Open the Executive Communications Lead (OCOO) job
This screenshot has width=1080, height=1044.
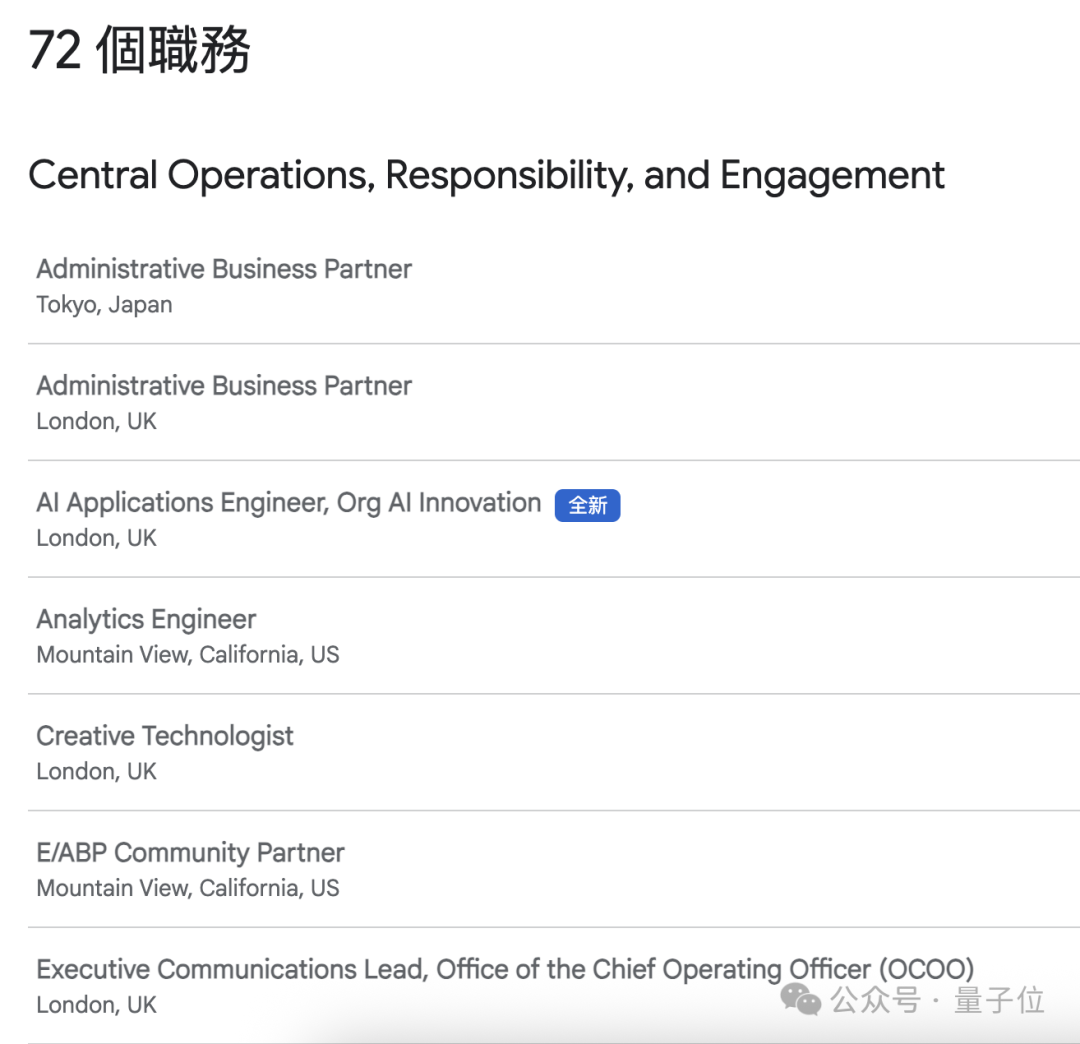[x=505, y=970]
